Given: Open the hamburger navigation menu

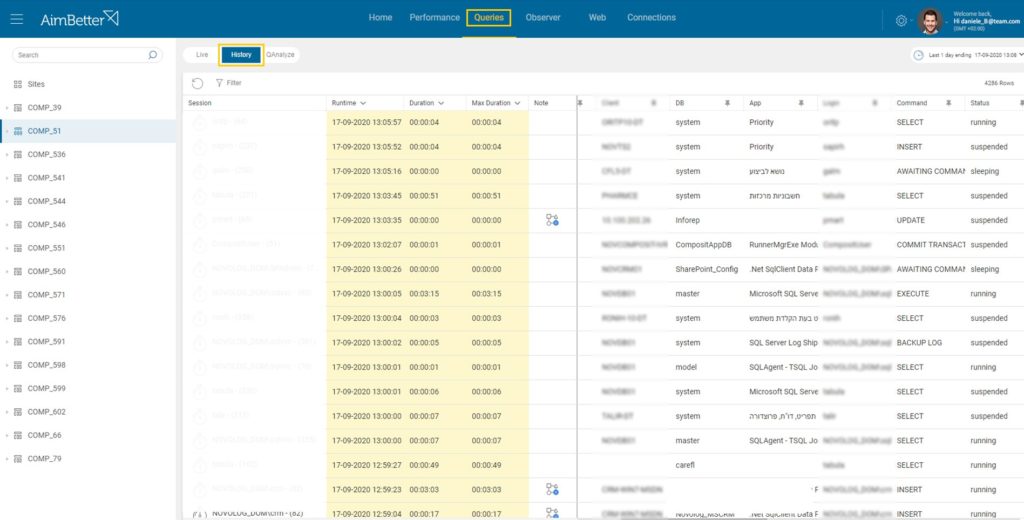Looking at the screenshot, I should click(x=17, y=19).
